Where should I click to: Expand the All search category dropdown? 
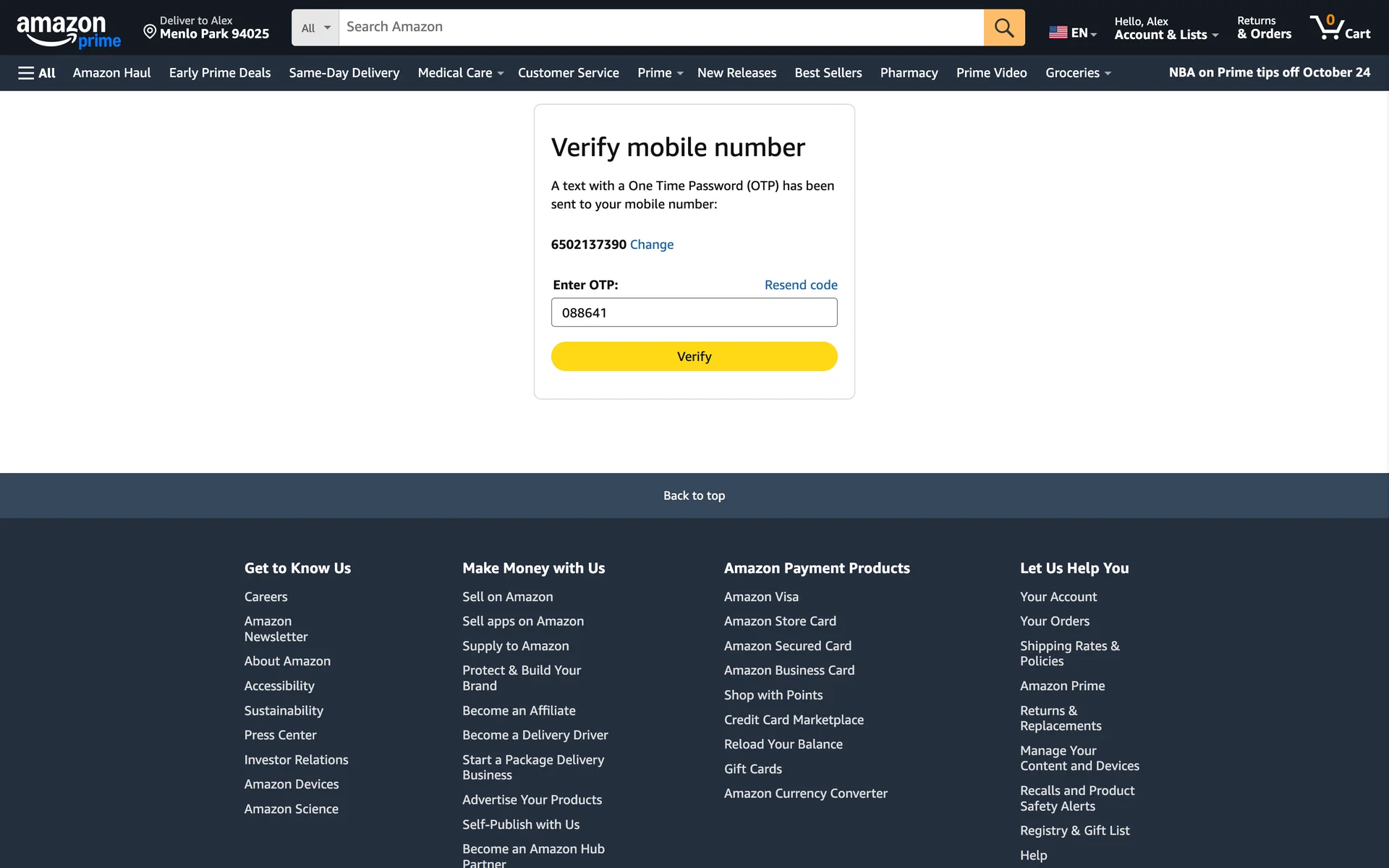tap(315, 27)
